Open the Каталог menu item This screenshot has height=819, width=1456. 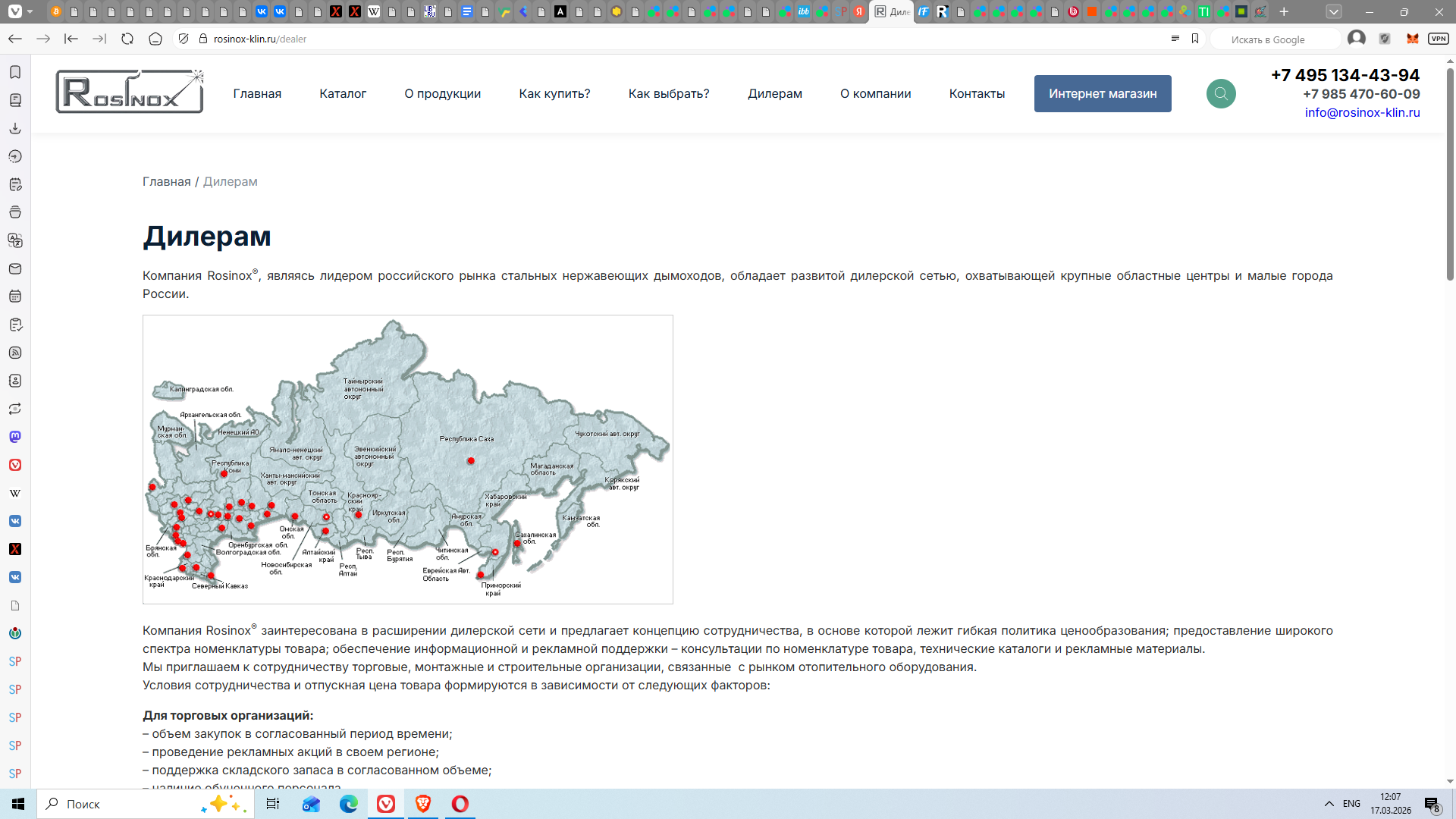(x=343, y=94)
